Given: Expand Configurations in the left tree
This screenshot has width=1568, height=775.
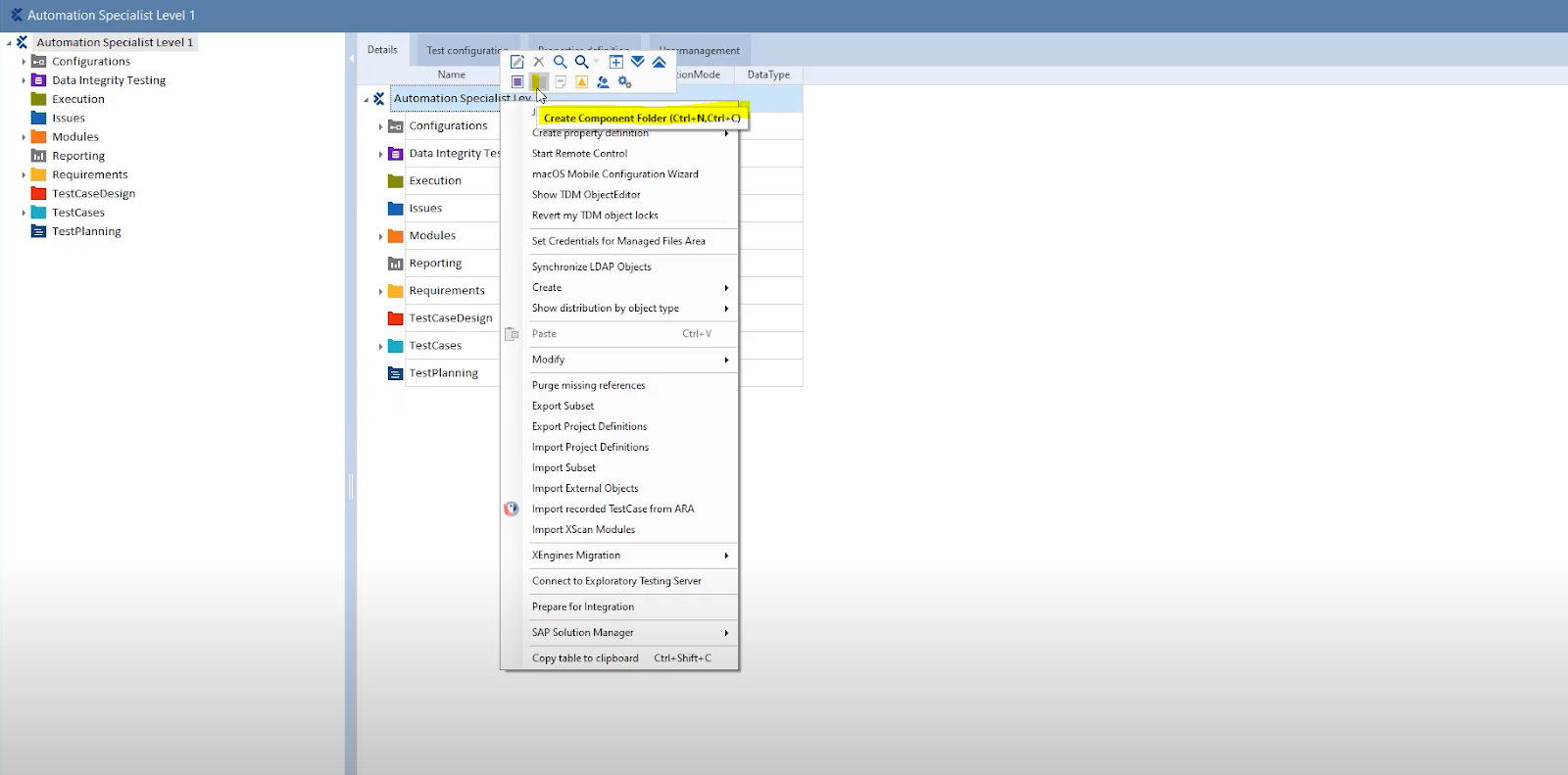Looking at the screenshot, I should pyautogui.click(x=24, y=62).
